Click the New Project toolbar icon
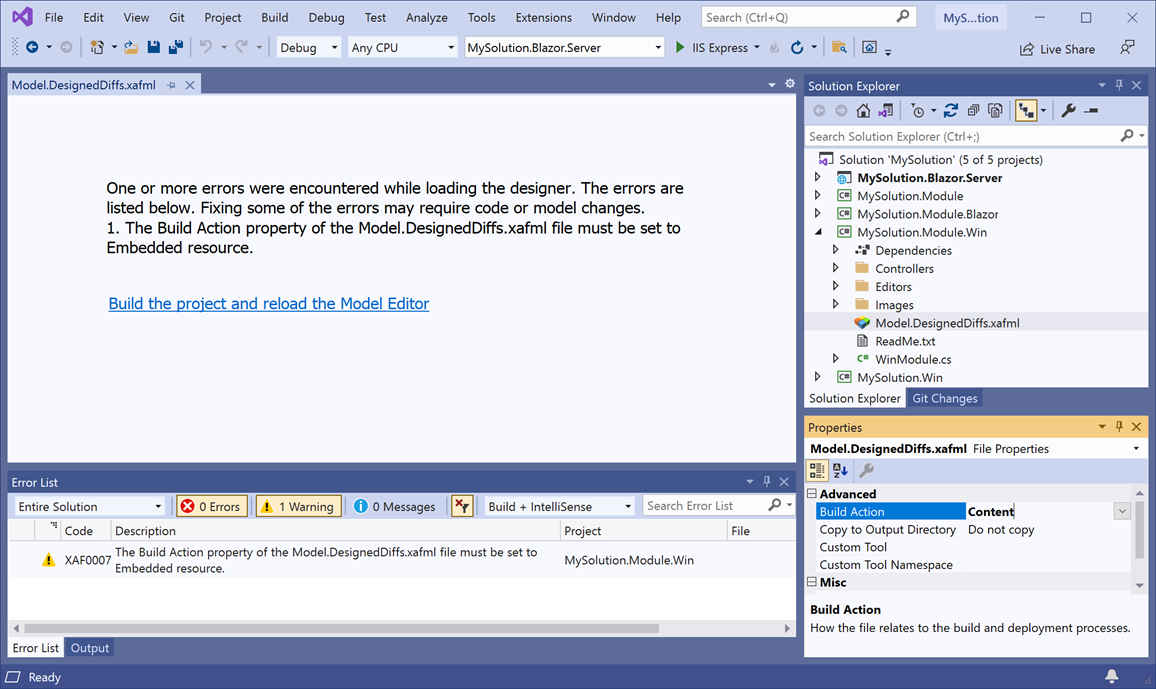 tap(97, 47)
